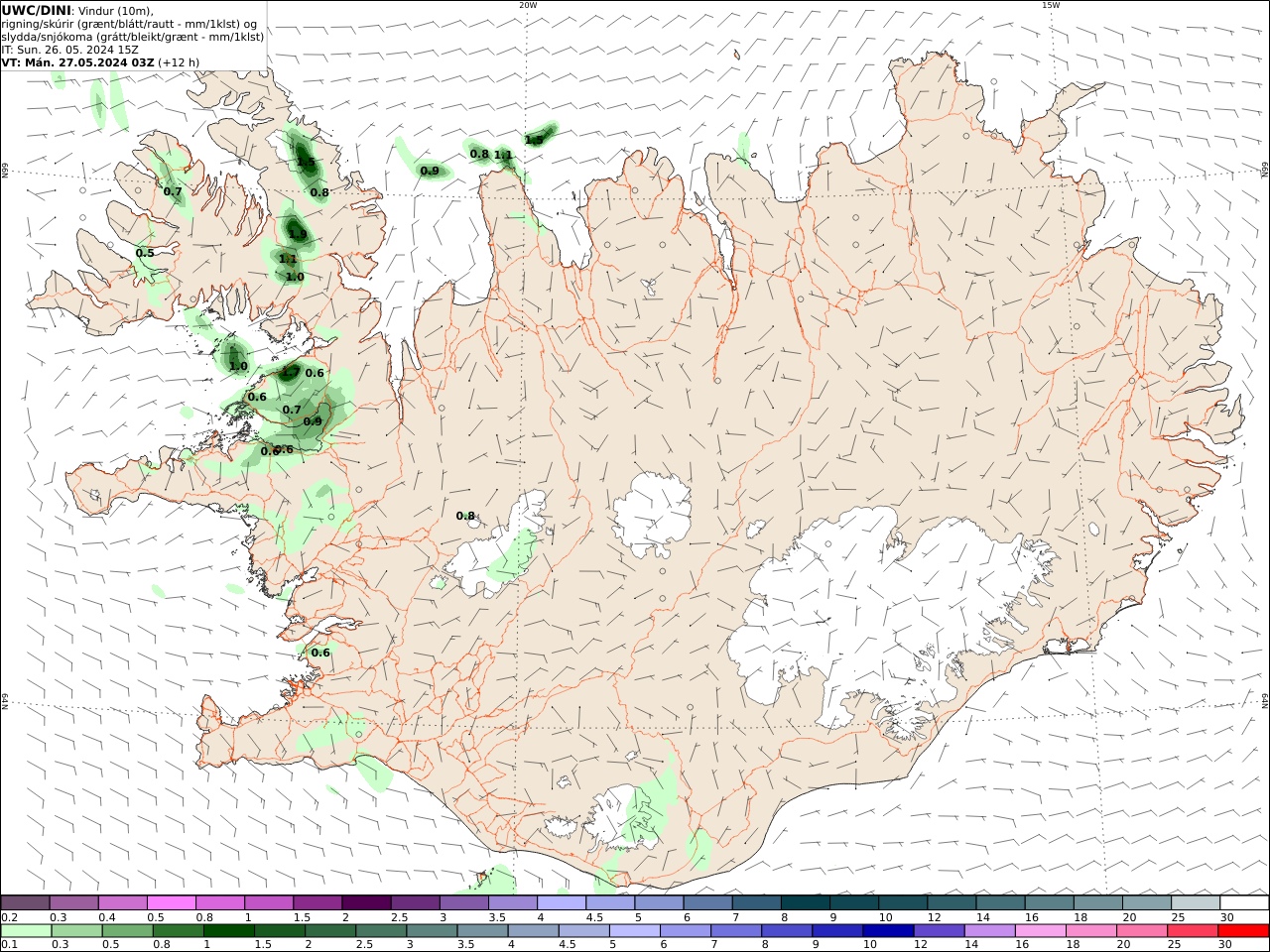Viewport: 1270px width, 952px height.
Task: Pick the dark teal 8 swatch in top legend
Action: coord(805,902)
